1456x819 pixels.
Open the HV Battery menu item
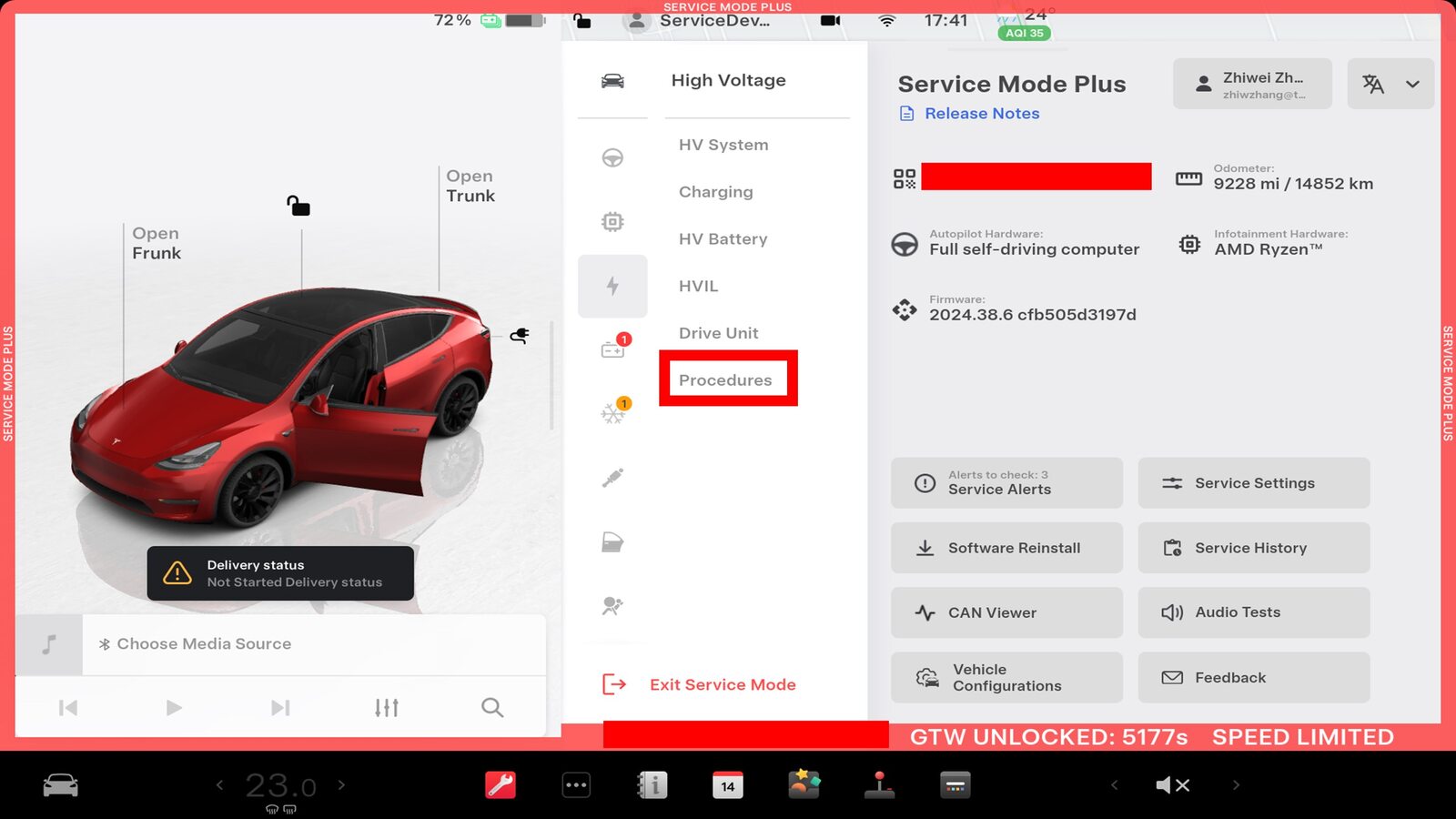click(723, 238)
